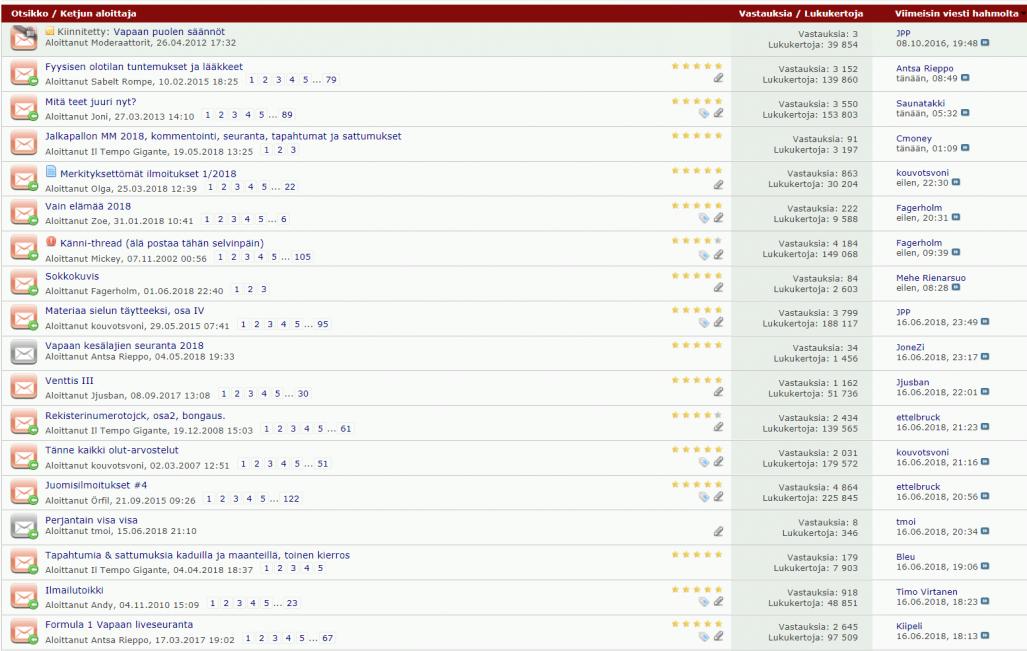1027x651 pixels.
Task: Open the Juomisilmoitukset #4 thread
Action: 96,485
